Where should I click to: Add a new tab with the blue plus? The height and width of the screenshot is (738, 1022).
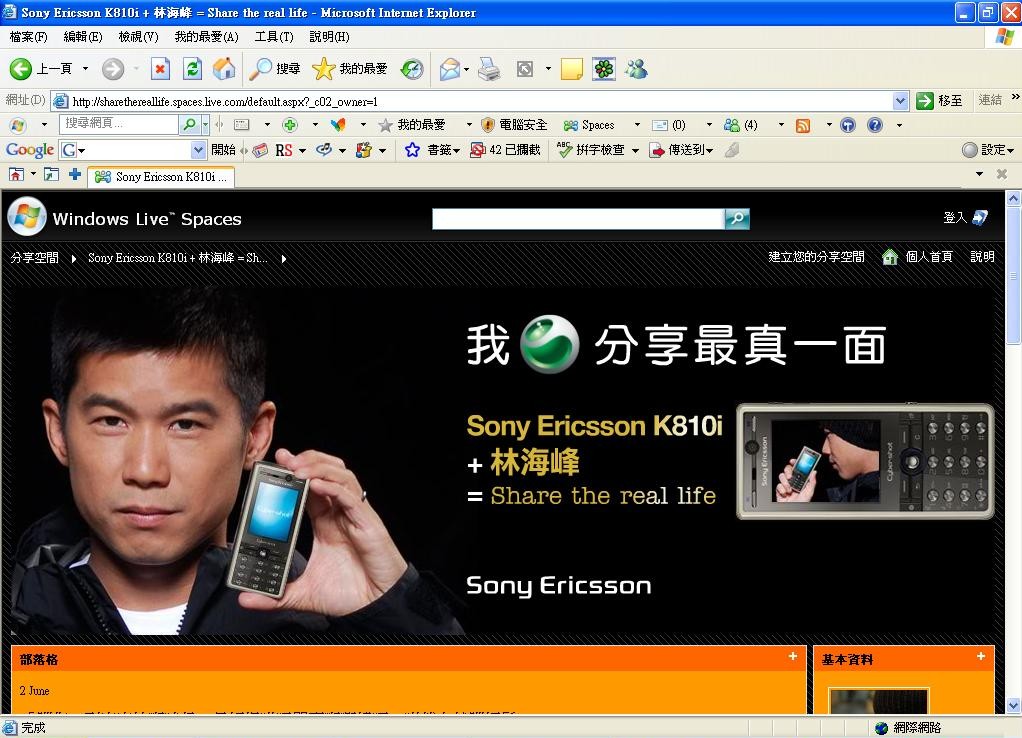[x=75, y=174]
